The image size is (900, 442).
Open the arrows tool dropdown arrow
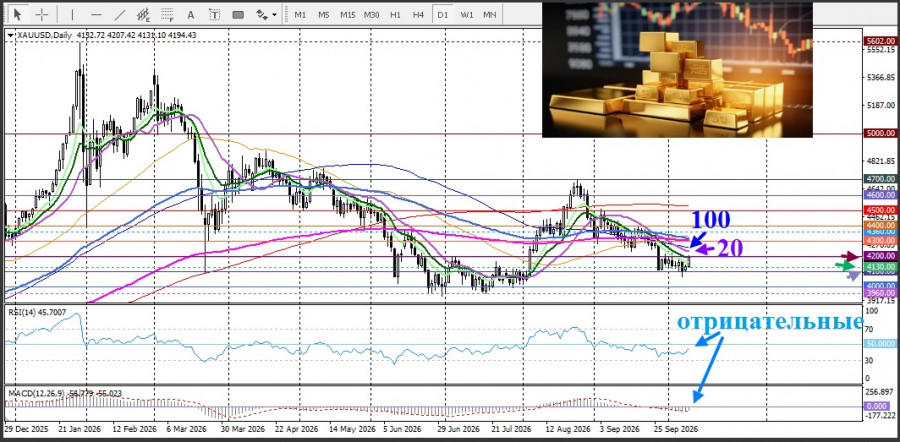click(x=275, y=15)
